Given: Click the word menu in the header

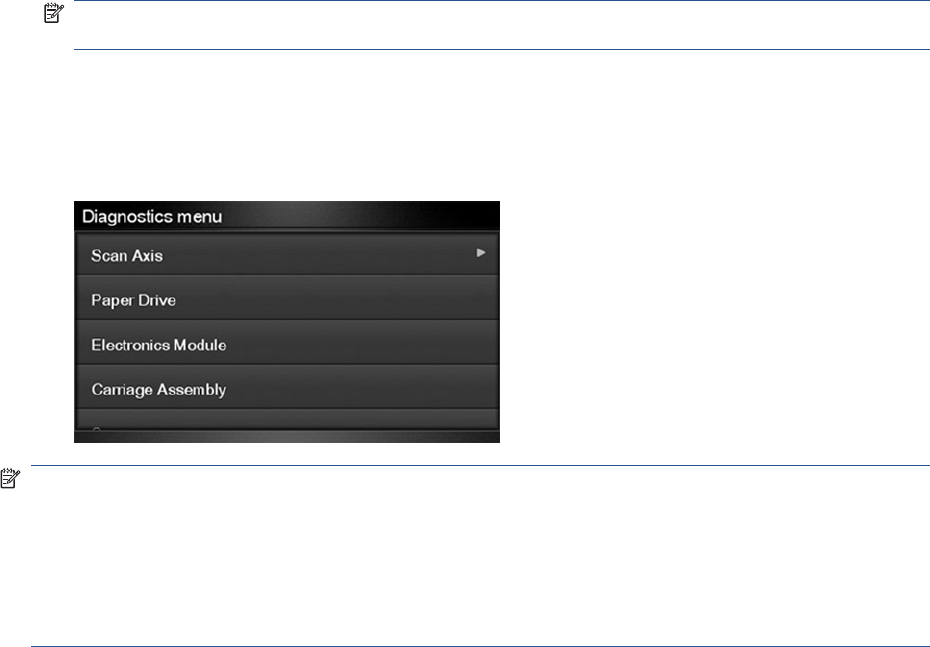Looking at the screenshot, I should pos(200,217).
